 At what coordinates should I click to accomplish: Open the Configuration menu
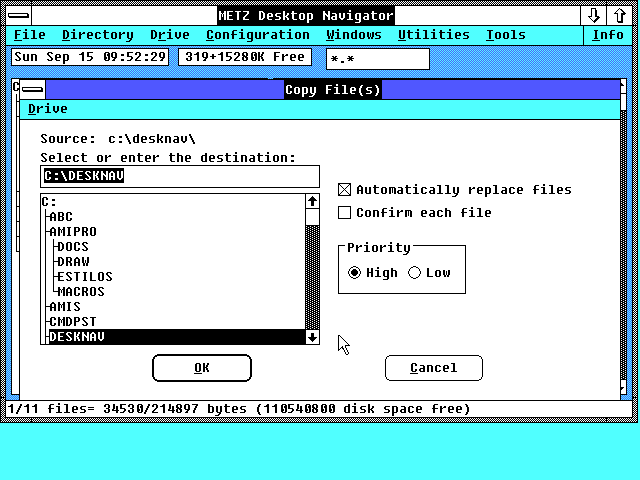[258, 35]
